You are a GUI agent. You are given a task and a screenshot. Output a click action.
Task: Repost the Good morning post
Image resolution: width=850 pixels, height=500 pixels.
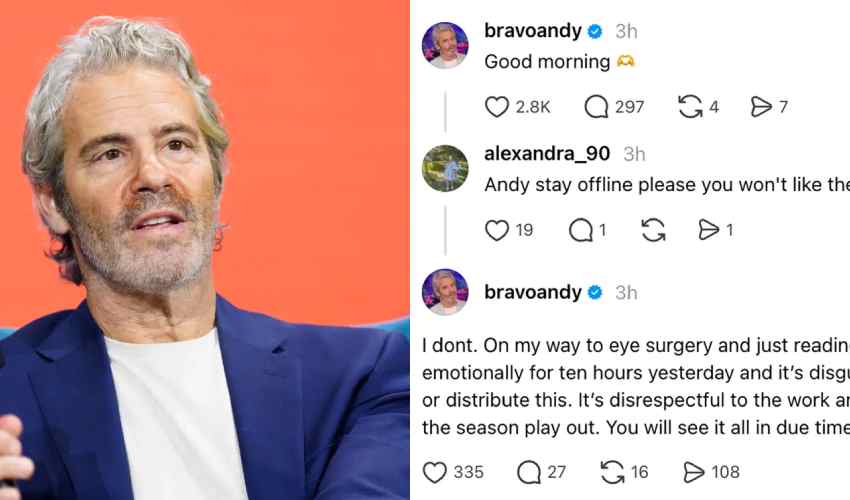coord(690,107)
